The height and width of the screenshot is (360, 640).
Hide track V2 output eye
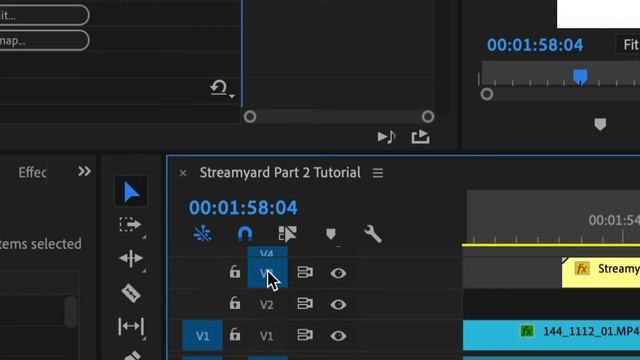[338, 304]
